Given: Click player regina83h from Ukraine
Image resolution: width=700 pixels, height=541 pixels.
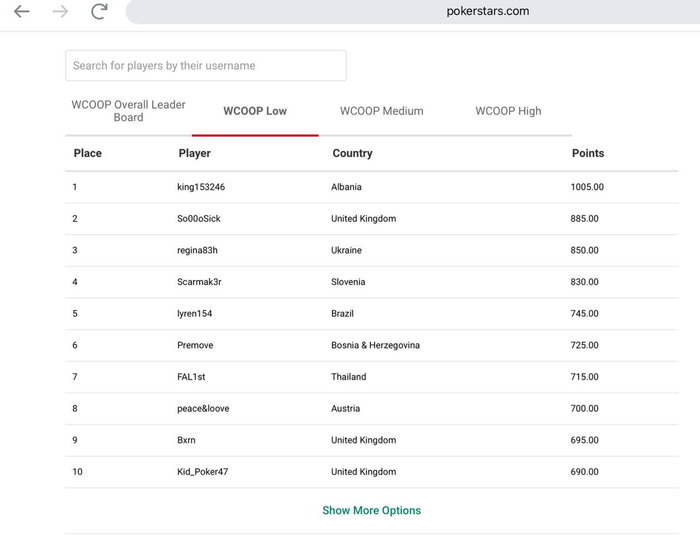Looking at the screenshot, I should pos(197,250).
